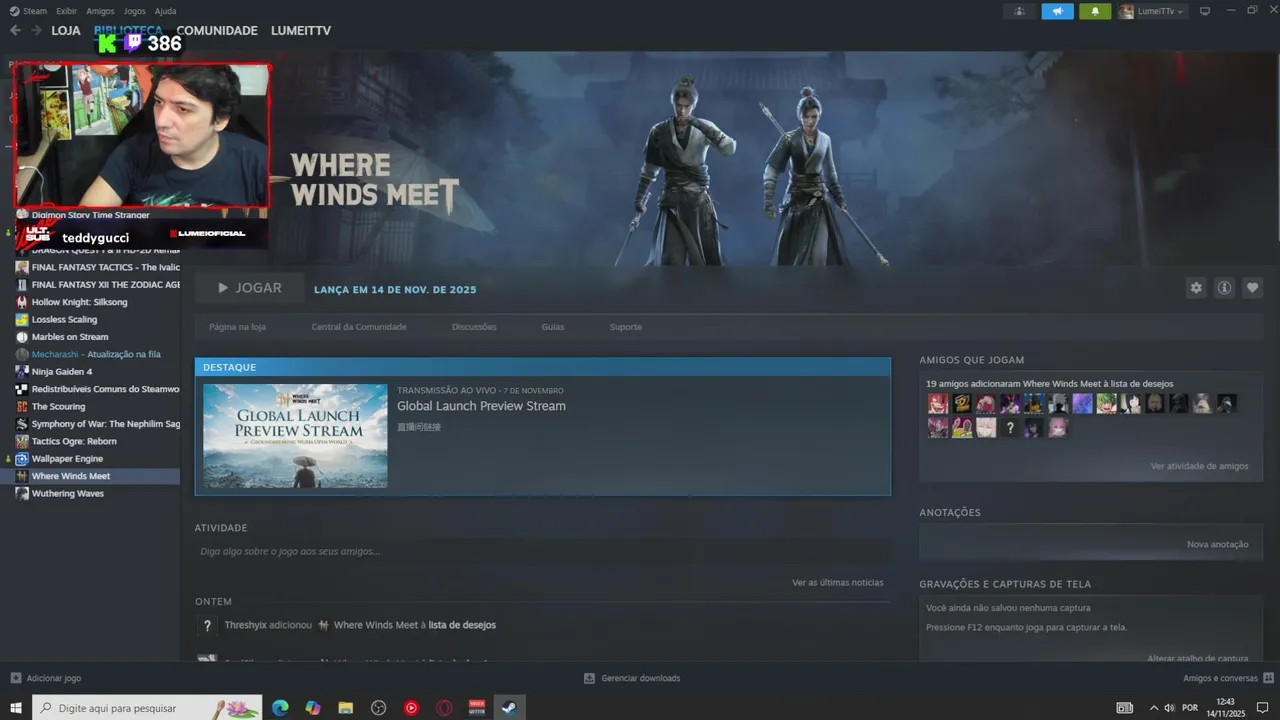This screenshot has width=1280, height=720.
Task: Go to the LOJA section
Action: pyautogui.click(x=66, y=31)
